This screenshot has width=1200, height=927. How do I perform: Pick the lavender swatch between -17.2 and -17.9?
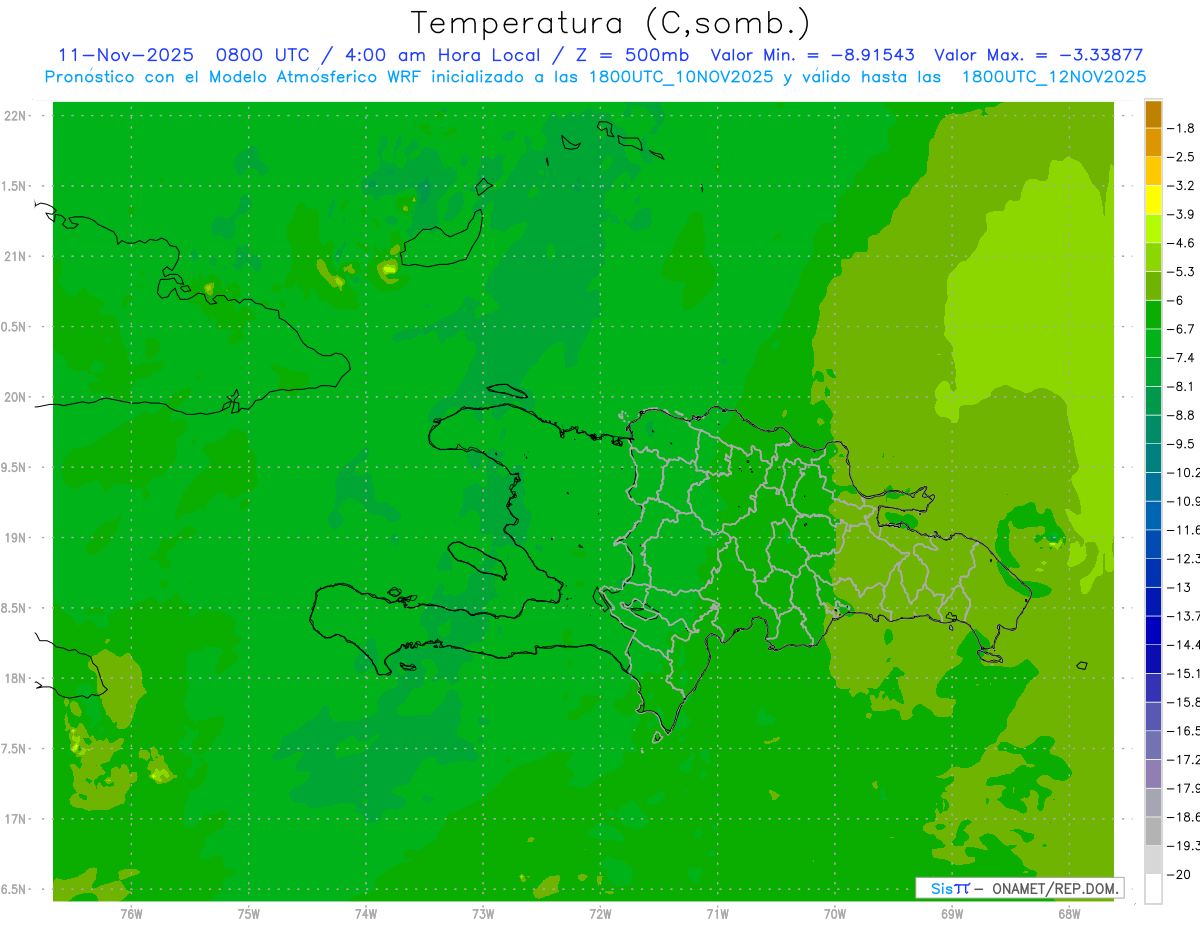tap(1153, 773)
